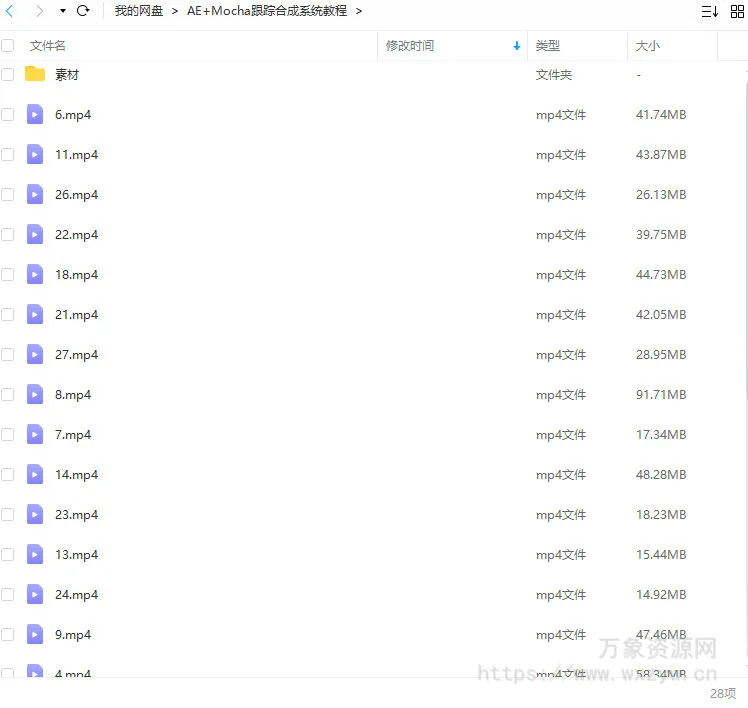Open the navigation history dropdown arrow
The image size is (748, 708).
click(x=63, y=11)
